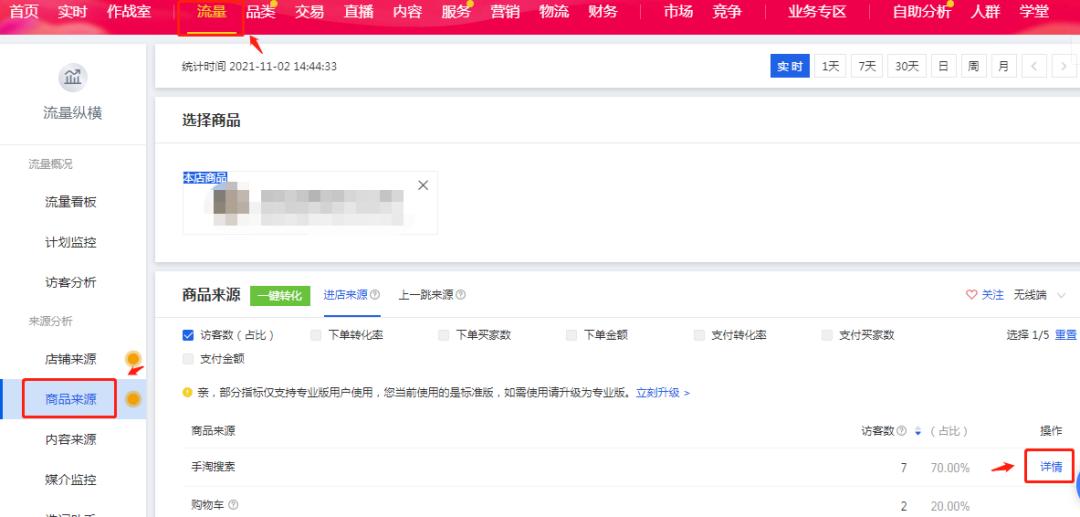Click help icon beside 访客数 column header

click(x=902, y=431)
